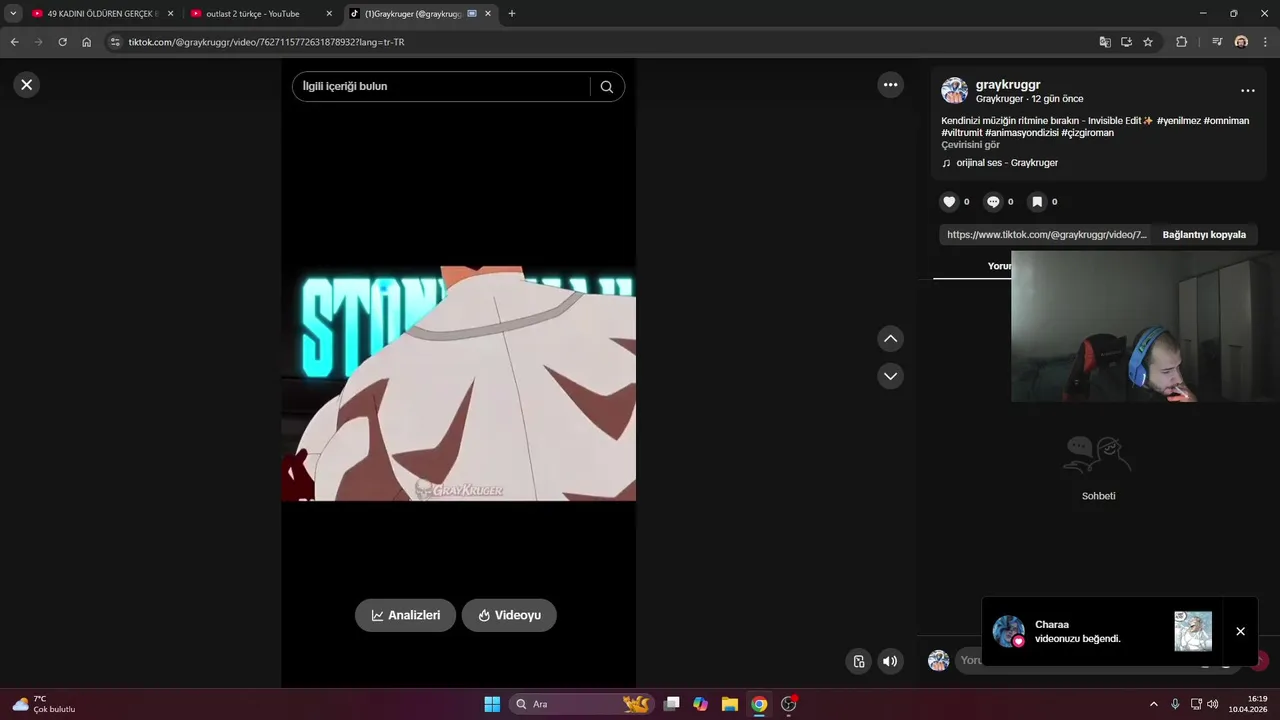
Task: Expand hidden system tray icons
Action: (1153, 704)
